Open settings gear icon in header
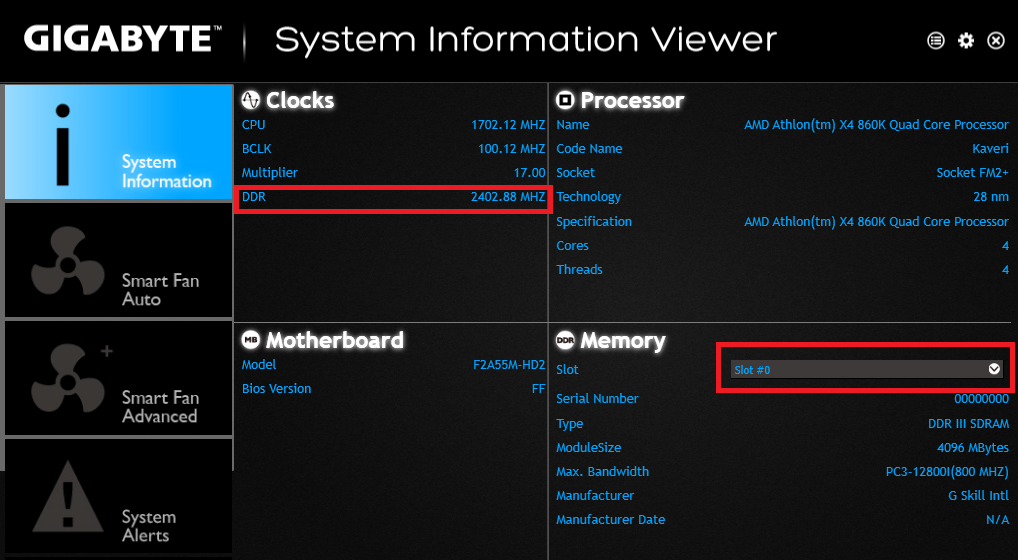 tap(966, 41)
